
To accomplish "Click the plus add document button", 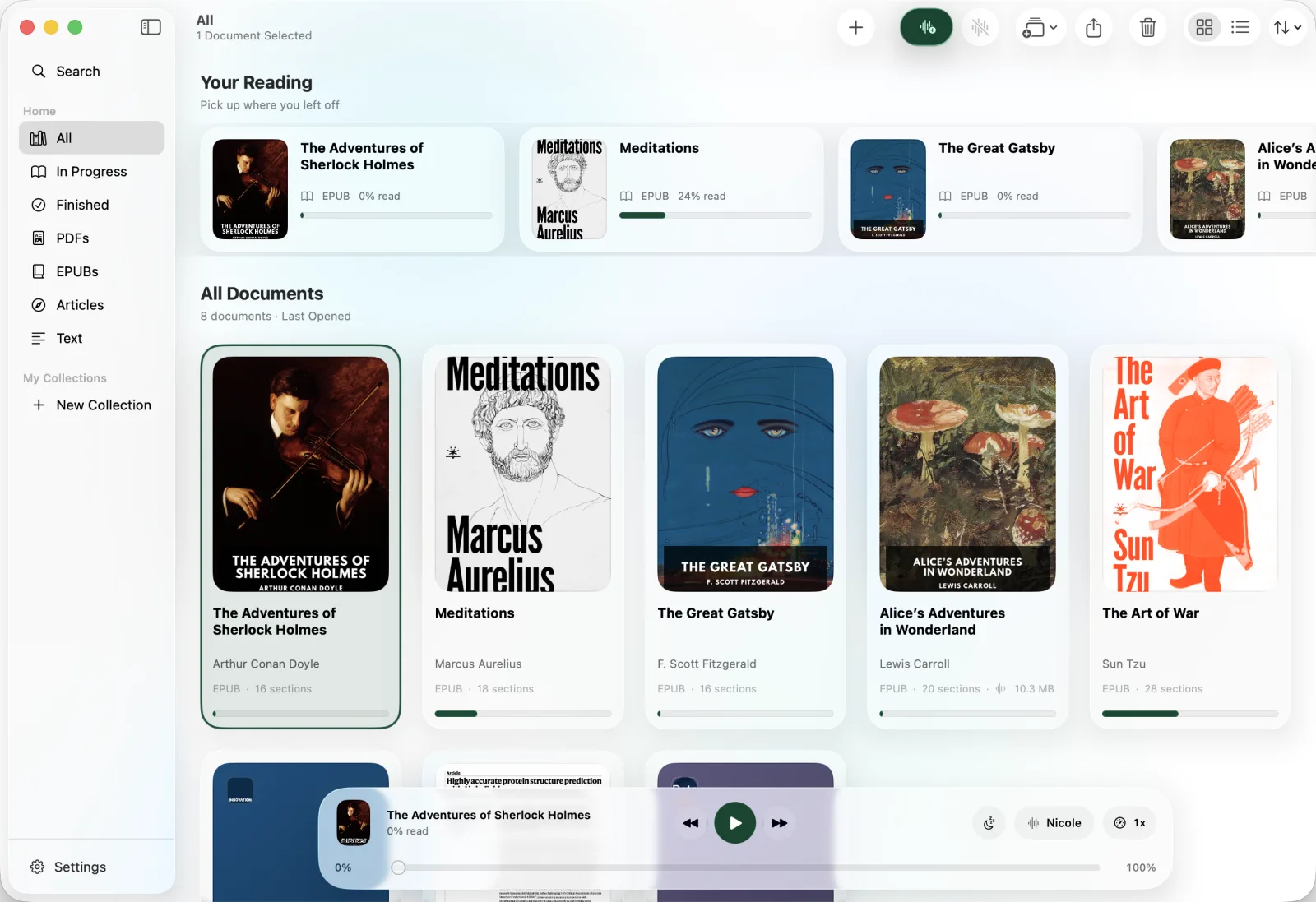I will pos(855,27).
